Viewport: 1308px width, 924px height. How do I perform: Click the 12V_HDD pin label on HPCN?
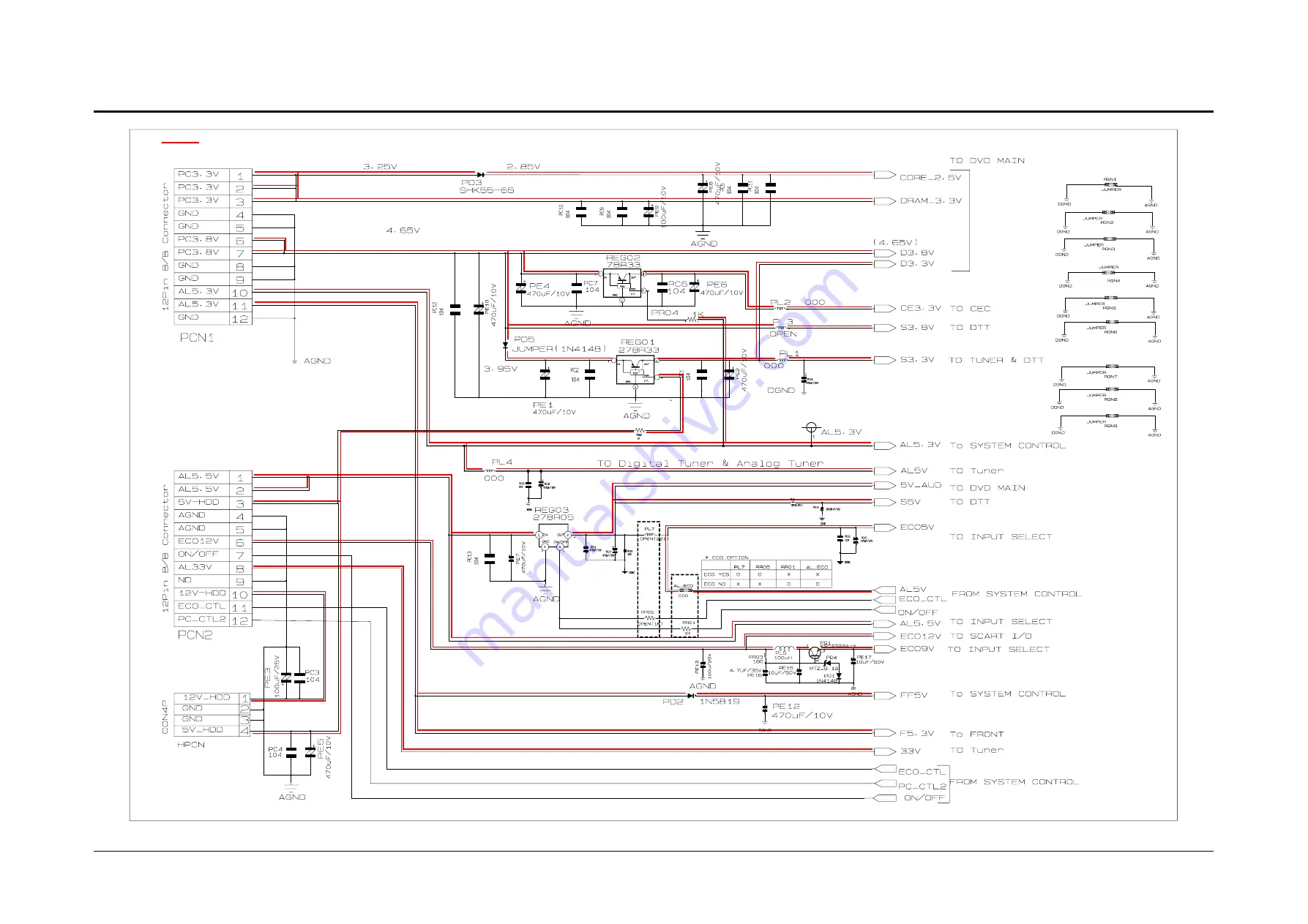pos(206,698)
